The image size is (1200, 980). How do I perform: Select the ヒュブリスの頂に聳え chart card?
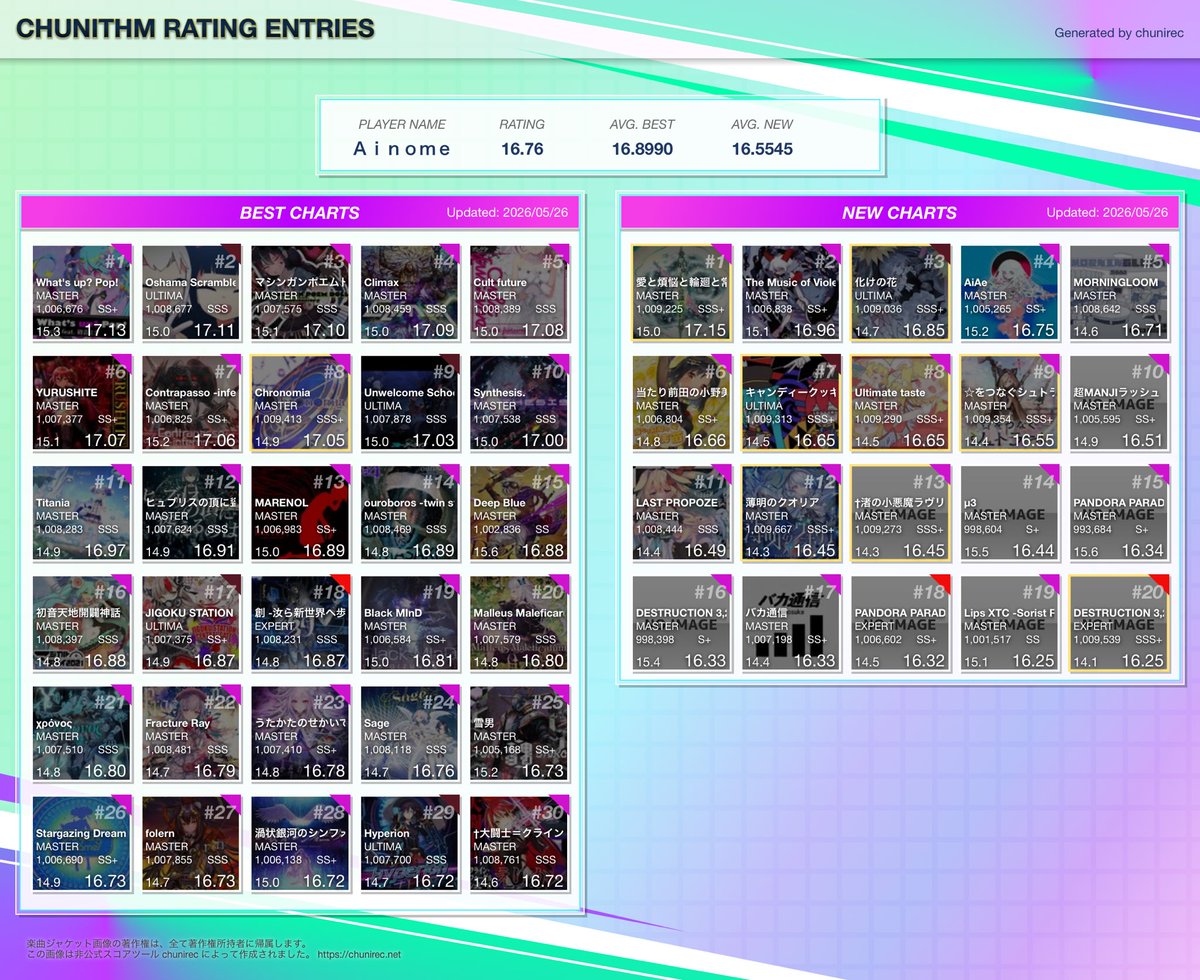[x=192, y=513]
